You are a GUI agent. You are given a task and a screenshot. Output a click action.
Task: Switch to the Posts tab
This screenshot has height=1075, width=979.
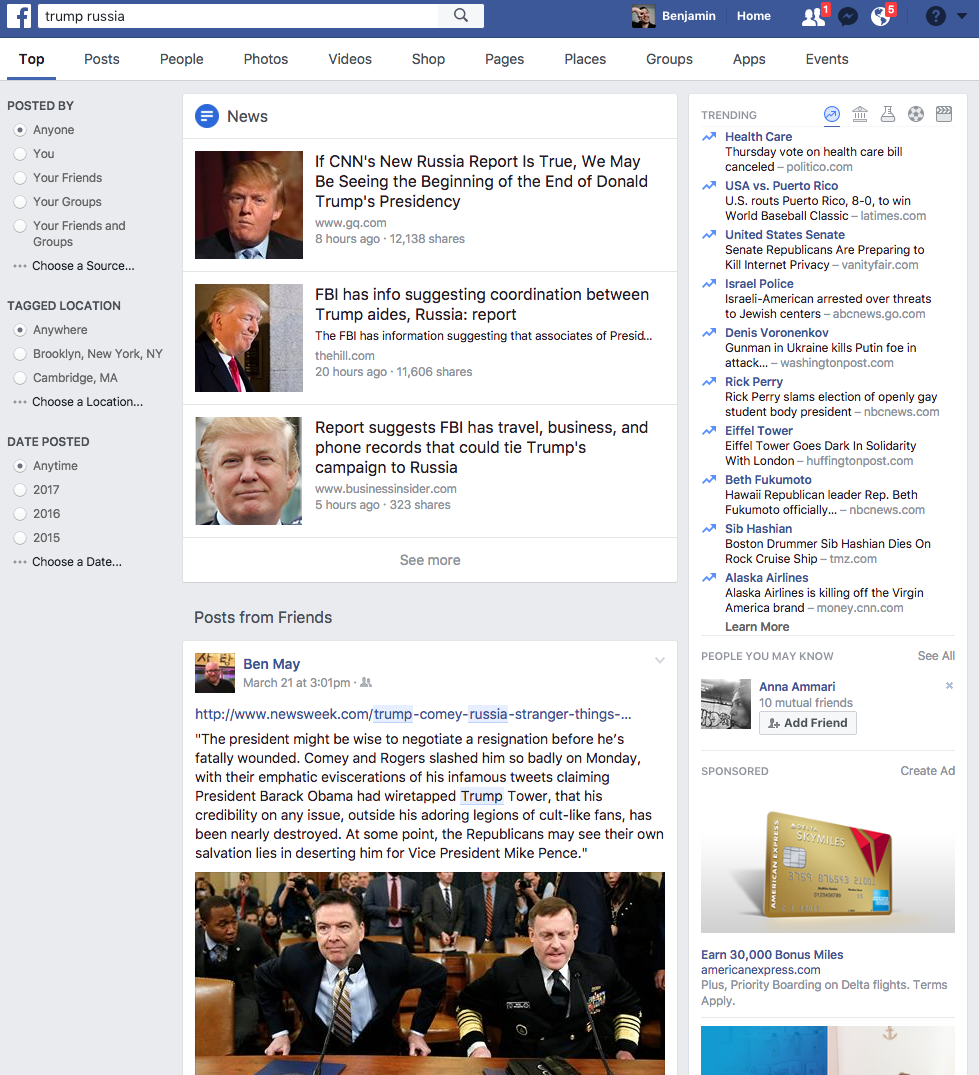tap(101, 59)
